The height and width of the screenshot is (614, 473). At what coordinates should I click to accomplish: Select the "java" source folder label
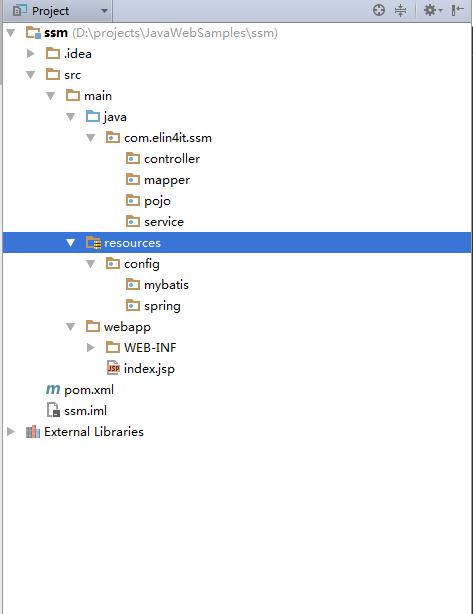[x=115, y=117]
